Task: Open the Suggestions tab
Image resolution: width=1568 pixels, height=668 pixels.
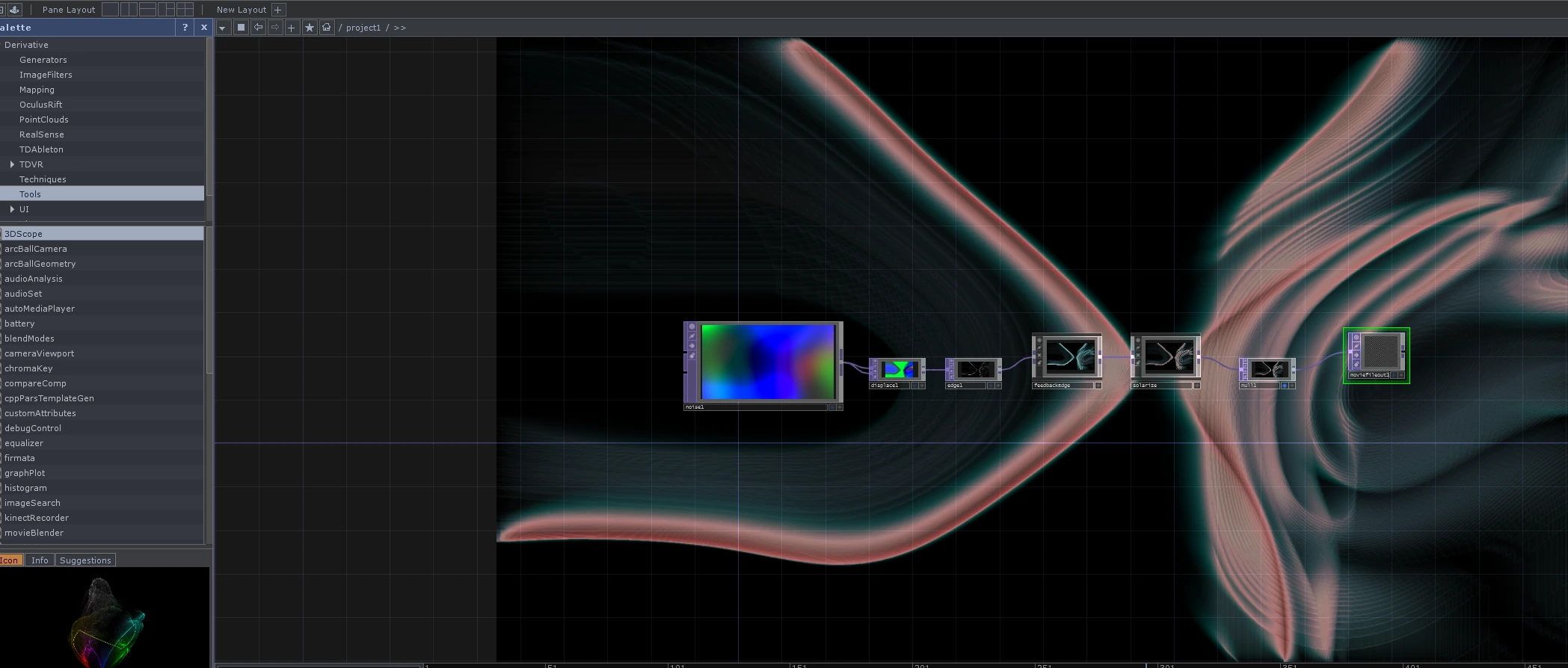Action: tap(85, 560)
